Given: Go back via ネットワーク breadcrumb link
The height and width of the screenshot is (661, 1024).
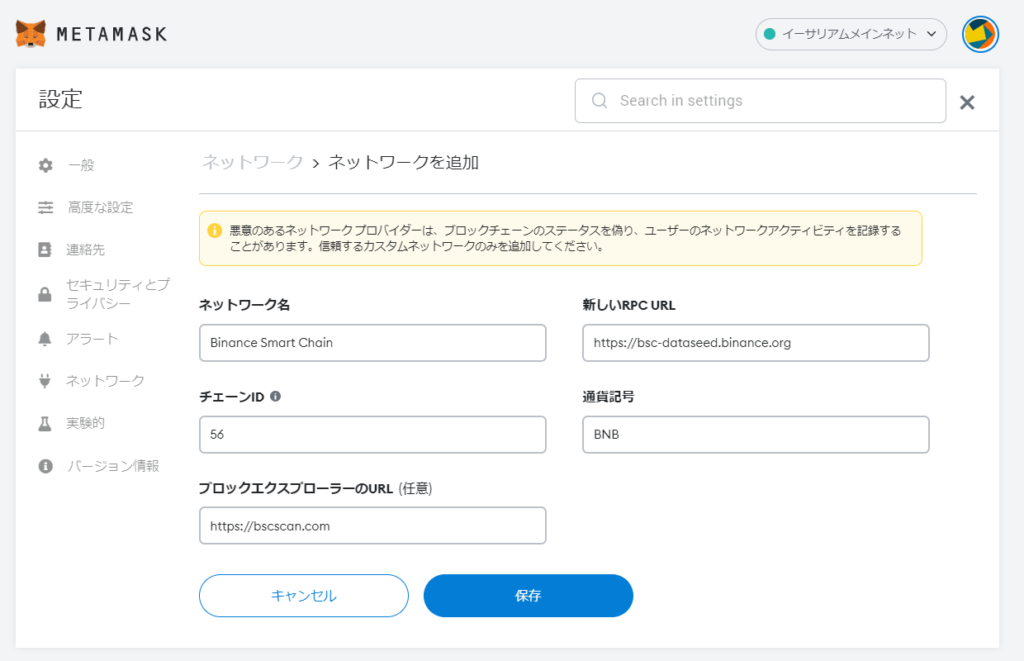Looking at the screenshot, I should click(253, 162).
